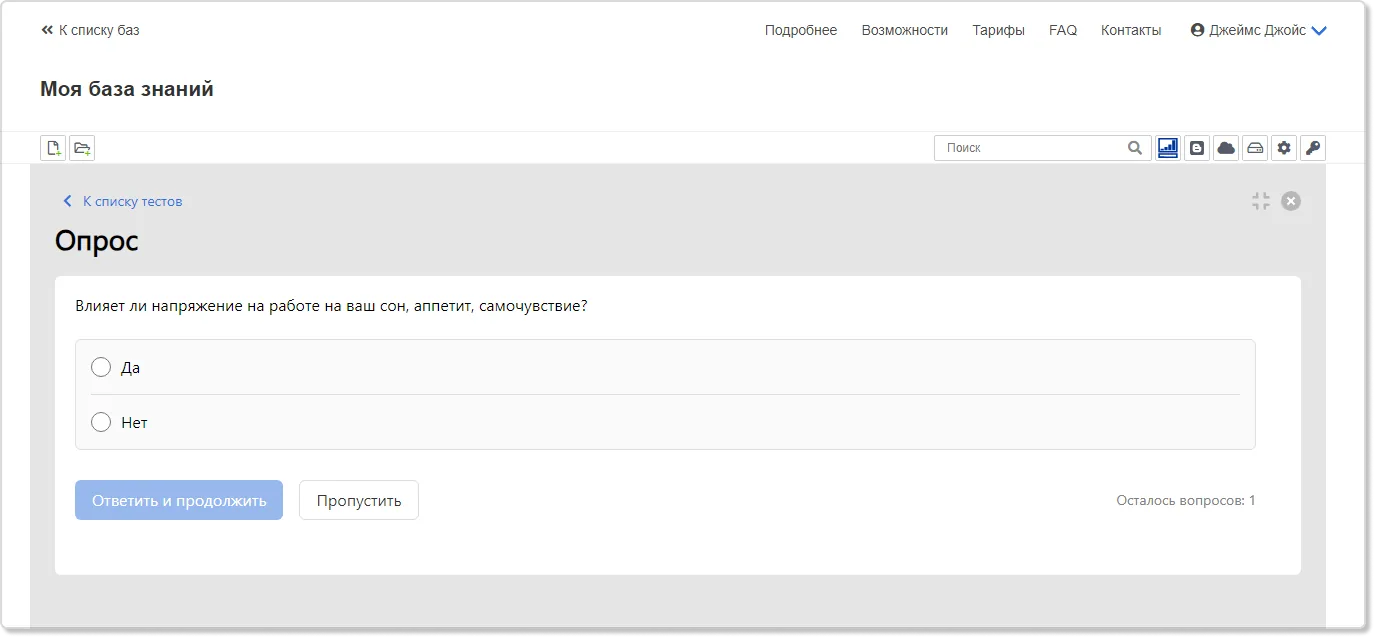Open the cloud toolbar icon

[1225, 148]
